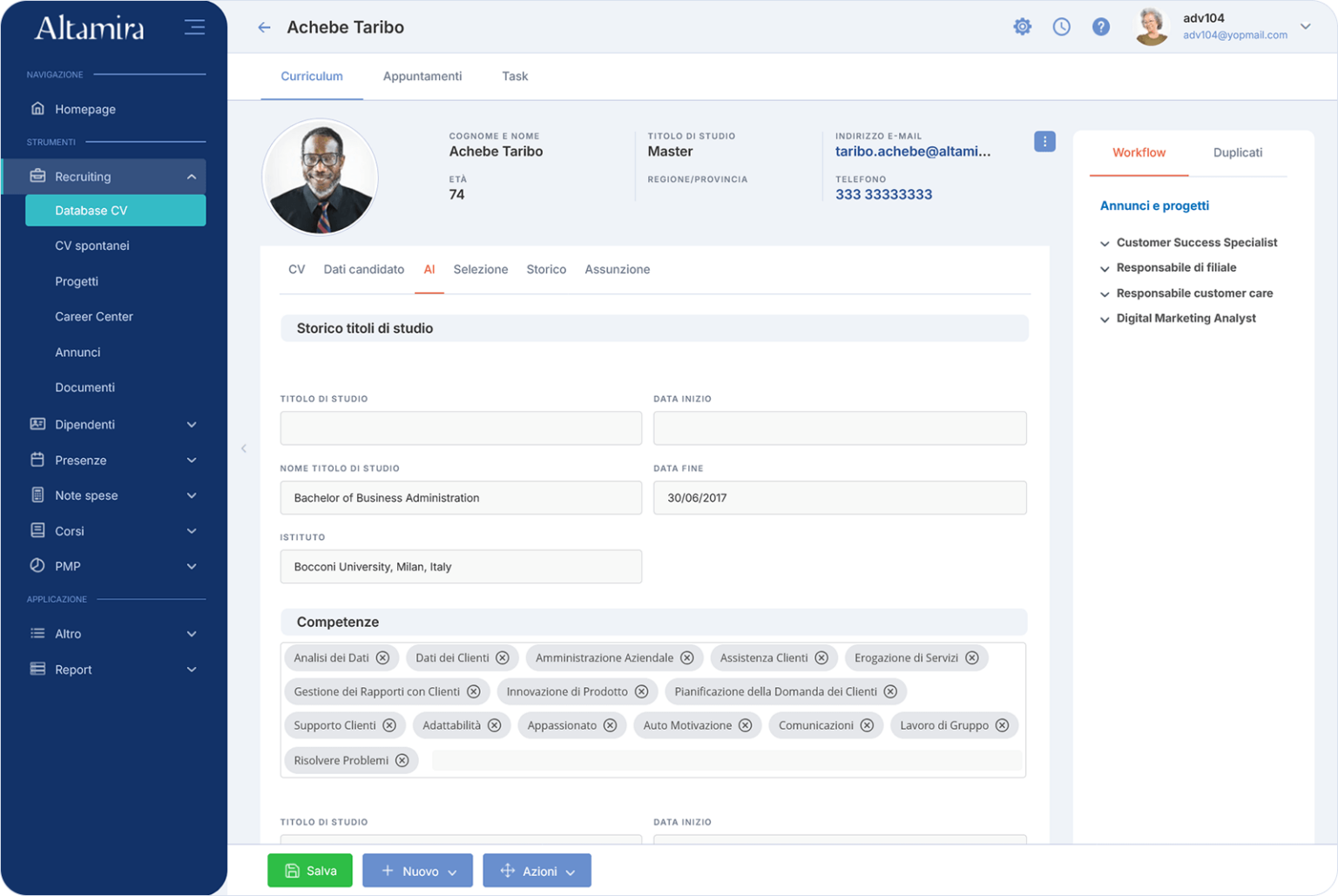This screenshot has width=1338, height=896.
Task: Open Career Center in the sidebar
Action: [93, 316]
